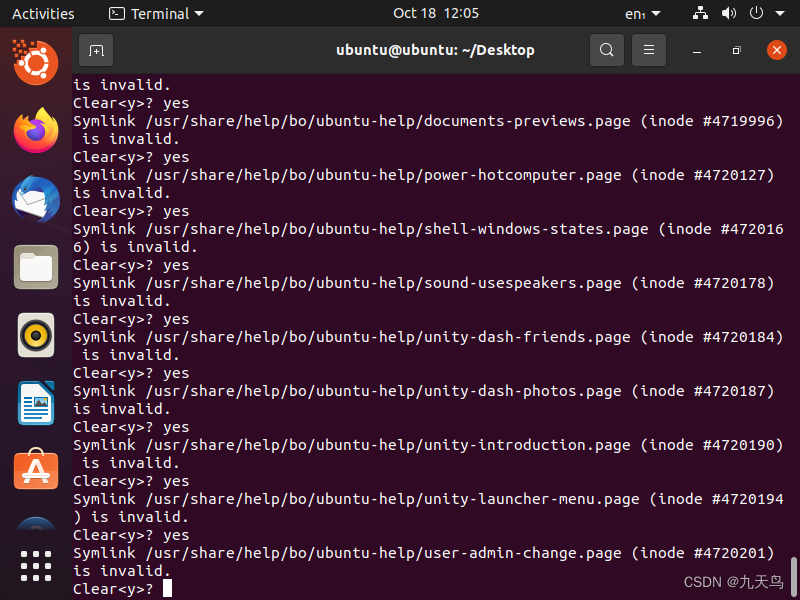Open a new terminal tab
The height and width of the screenshot is (600, 800).
[x=96, y=50]
